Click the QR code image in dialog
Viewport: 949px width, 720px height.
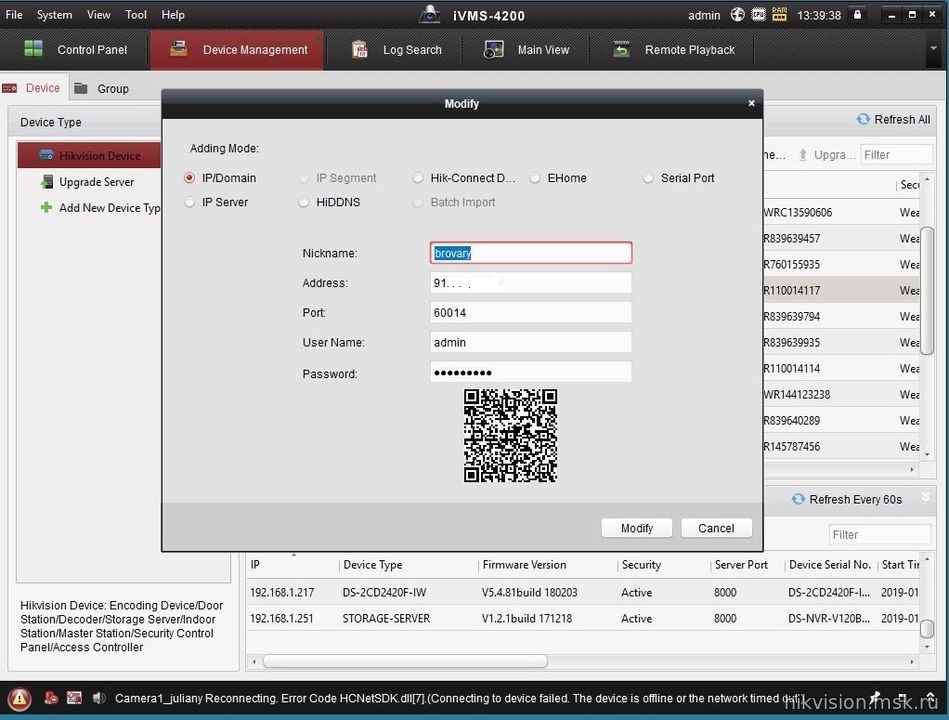[510, 436]
